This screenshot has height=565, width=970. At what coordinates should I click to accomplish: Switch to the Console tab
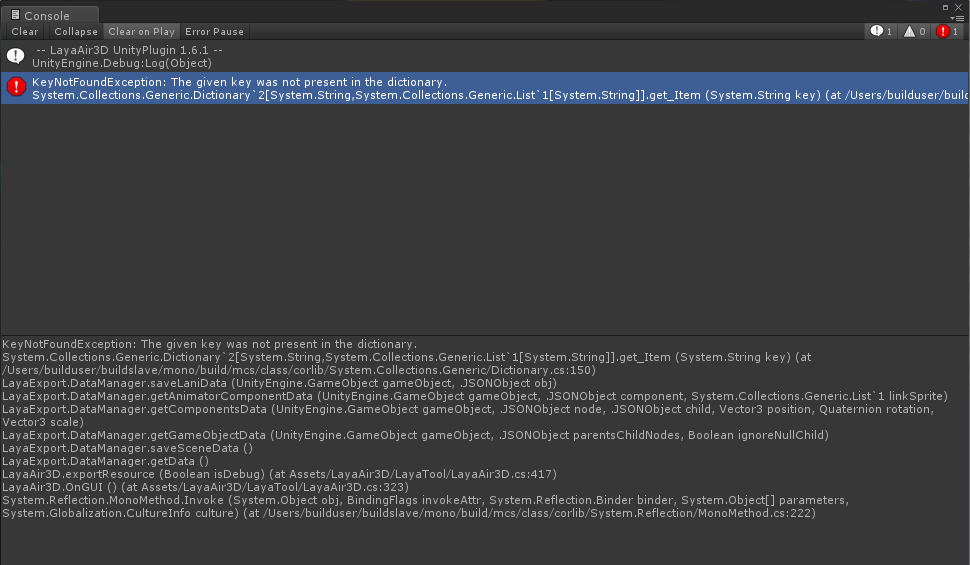(48, 16)
